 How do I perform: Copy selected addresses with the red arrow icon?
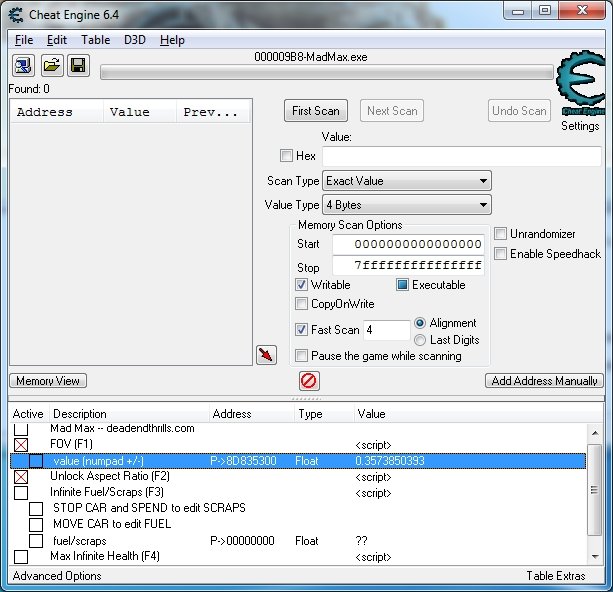coord(266,355)
